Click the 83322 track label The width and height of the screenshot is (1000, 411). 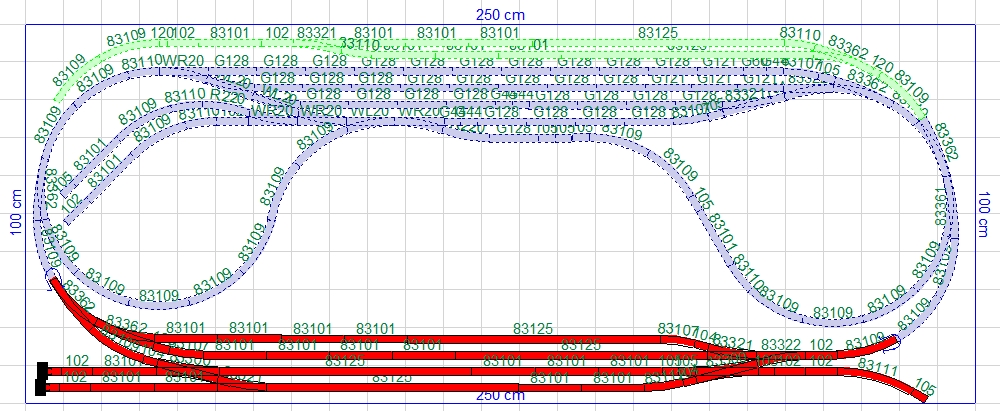[x=781, y=345]
